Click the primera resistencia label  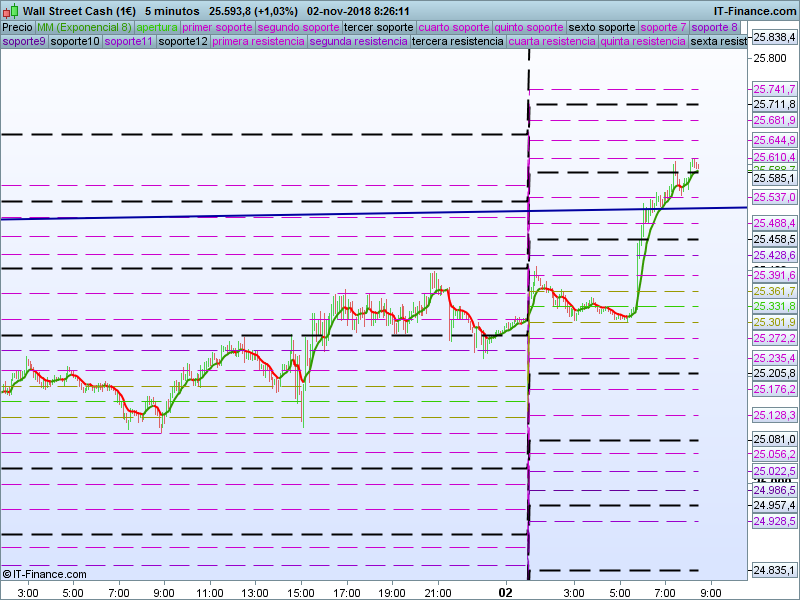click(x=259, y=41)
